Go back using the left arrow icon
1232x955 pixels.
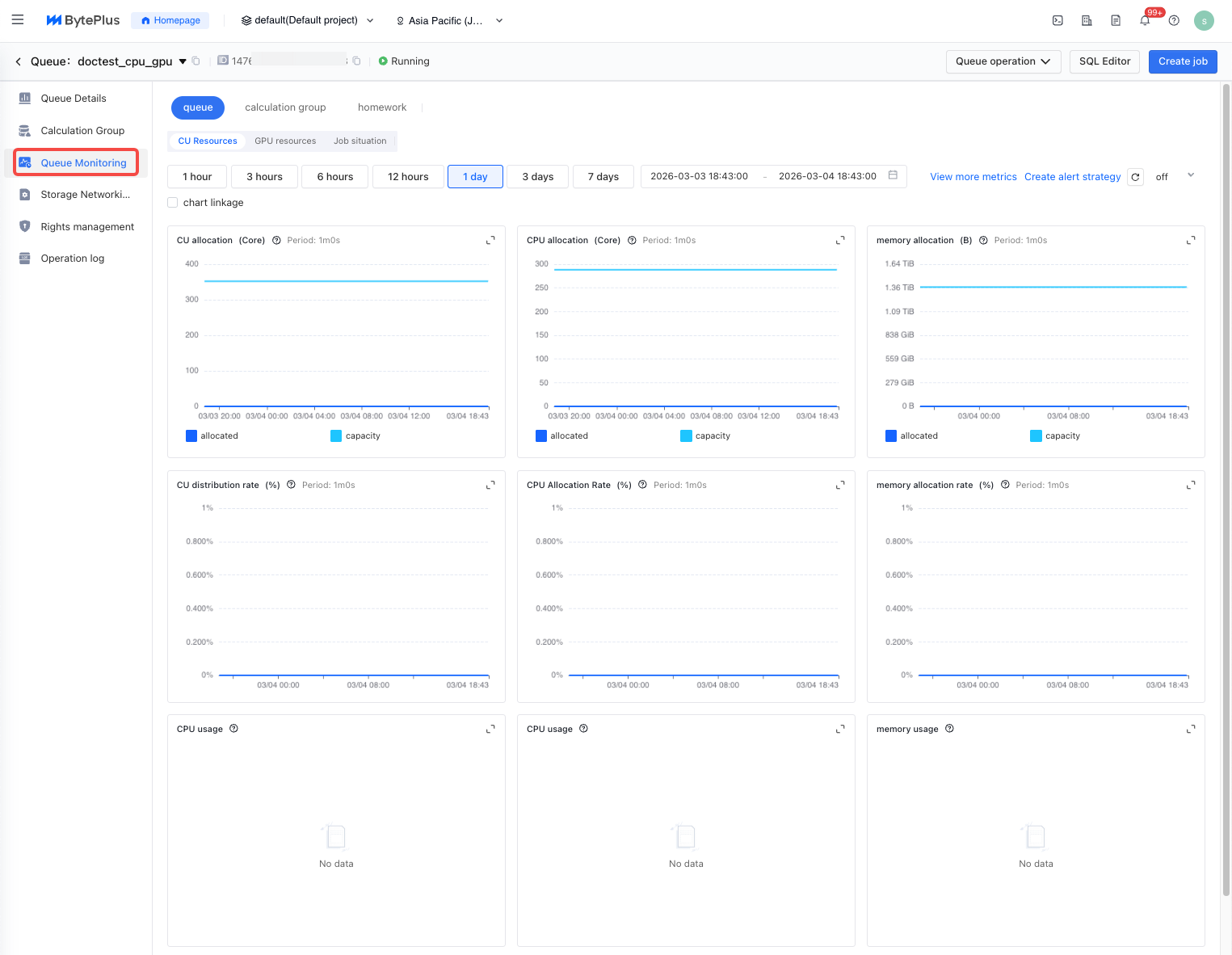click(19, 61)
